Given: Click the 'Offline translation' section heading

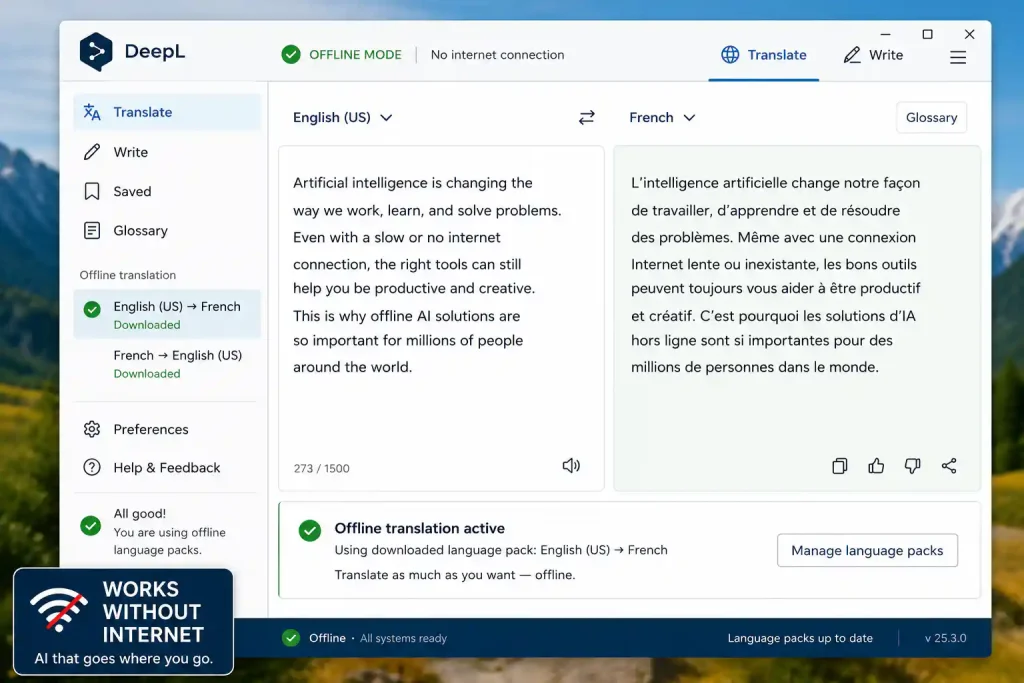Looking at the screenshot, I should (128, 275).
